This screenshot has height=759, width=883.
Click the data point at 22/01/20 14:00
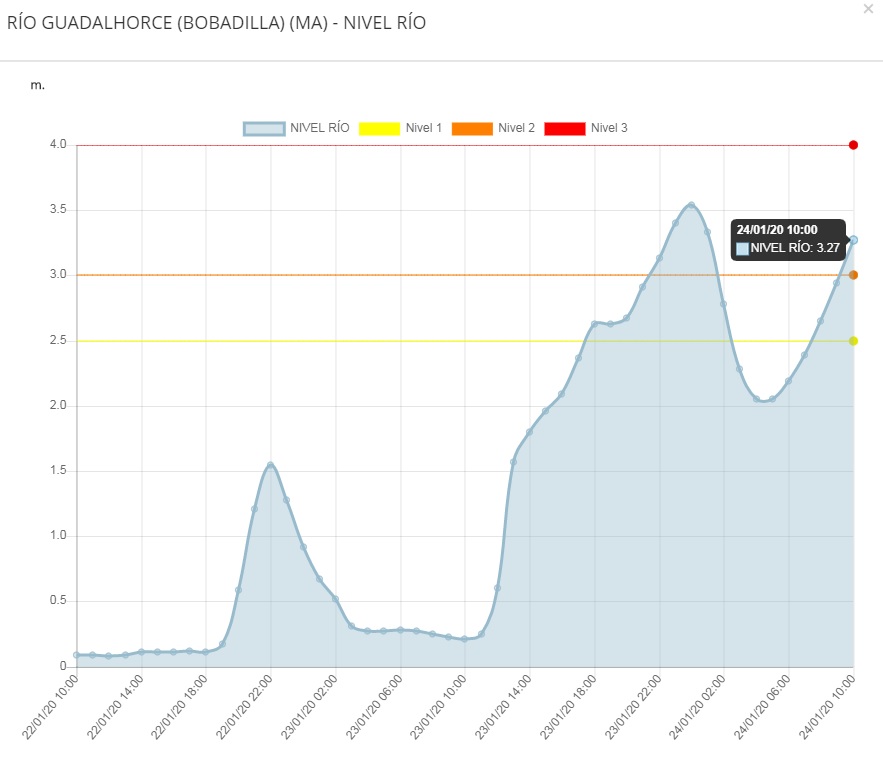pos(141,652)
